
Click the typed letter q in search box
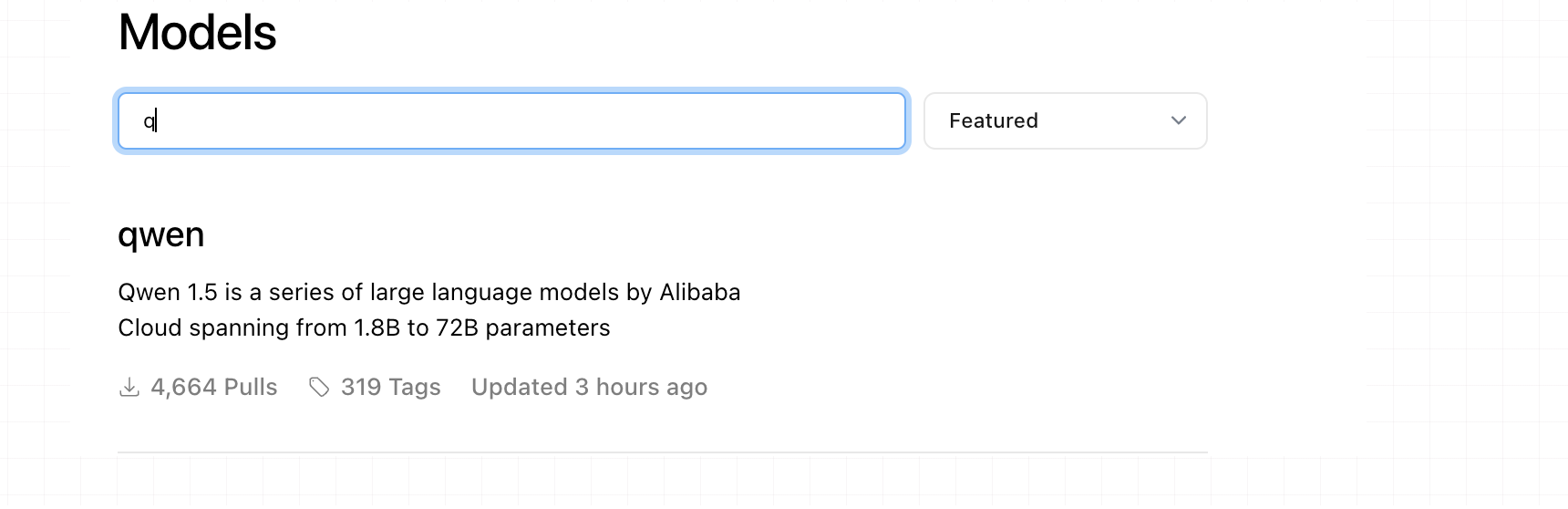coord(149,121)
